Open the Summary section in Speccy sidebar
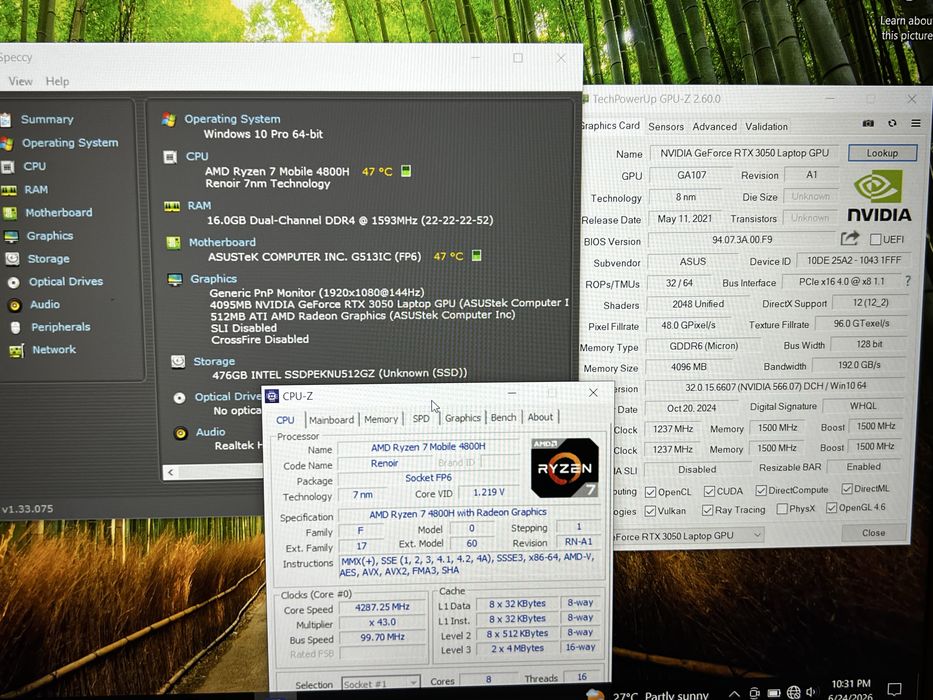The image size is (933, 700). (47, 119)
